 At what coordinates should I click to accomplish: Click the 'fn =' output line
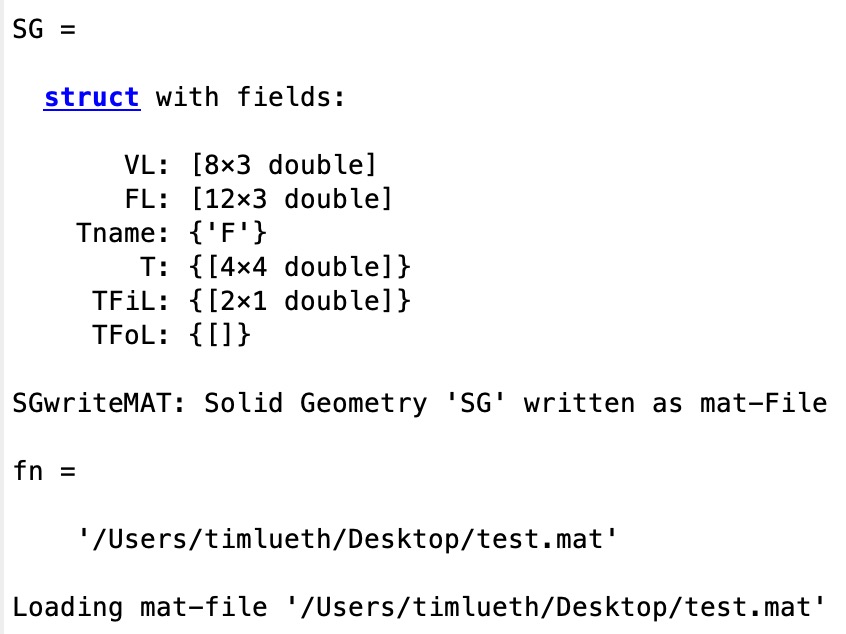pyautogui.click(x=44, y=471)
